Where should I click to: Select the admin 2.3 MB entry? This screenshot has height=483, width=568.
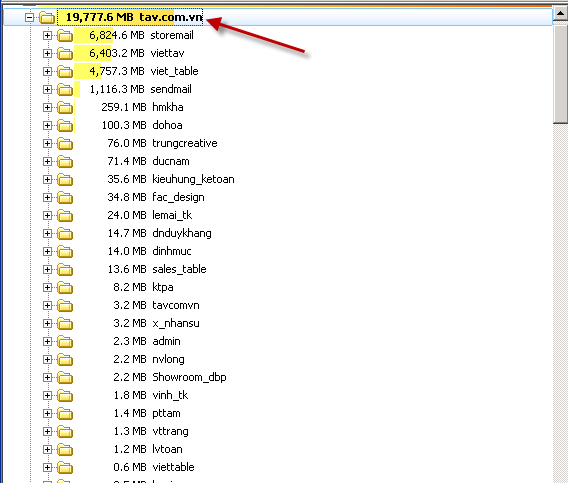(x=147, y=341)
